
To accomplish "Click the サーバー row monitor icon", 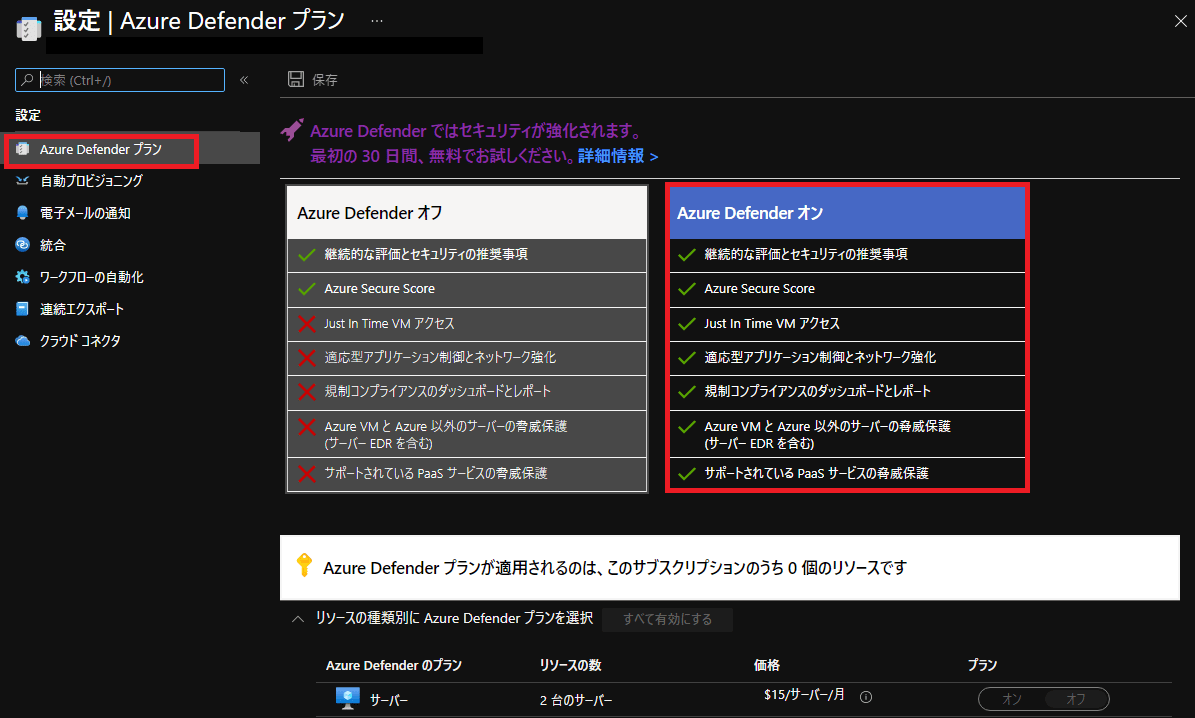I will click(x=348, y=698).
